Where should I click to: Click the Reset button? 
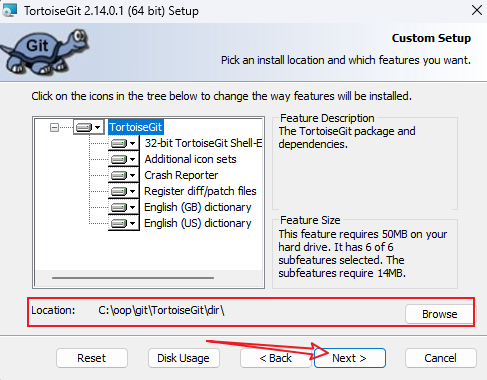[x=92, y=358]
